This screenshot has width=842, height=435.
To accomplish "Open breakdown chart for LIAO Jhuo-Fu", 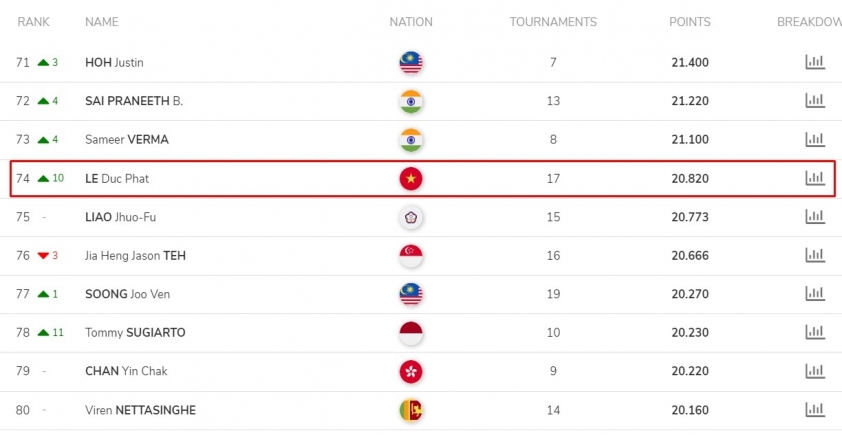I will (815, 217).
